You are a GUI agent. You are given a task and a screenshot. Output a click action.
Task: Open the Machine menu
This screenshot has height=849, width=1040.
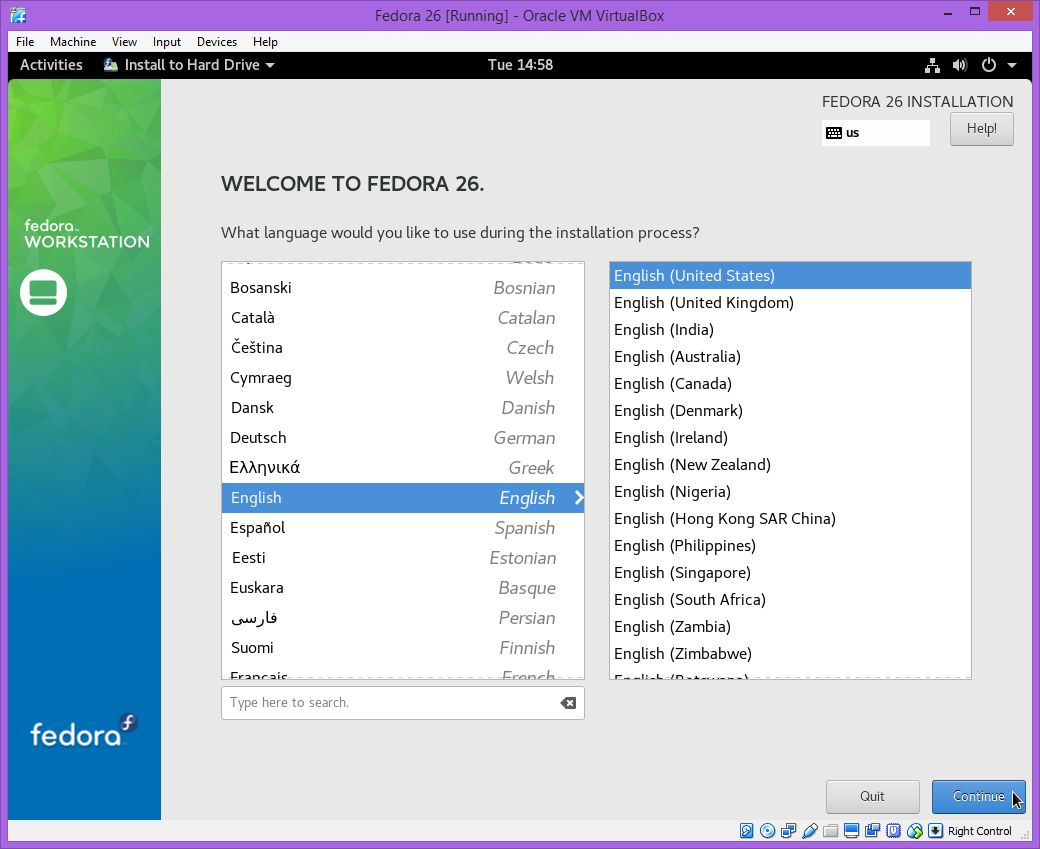[73, 42]
